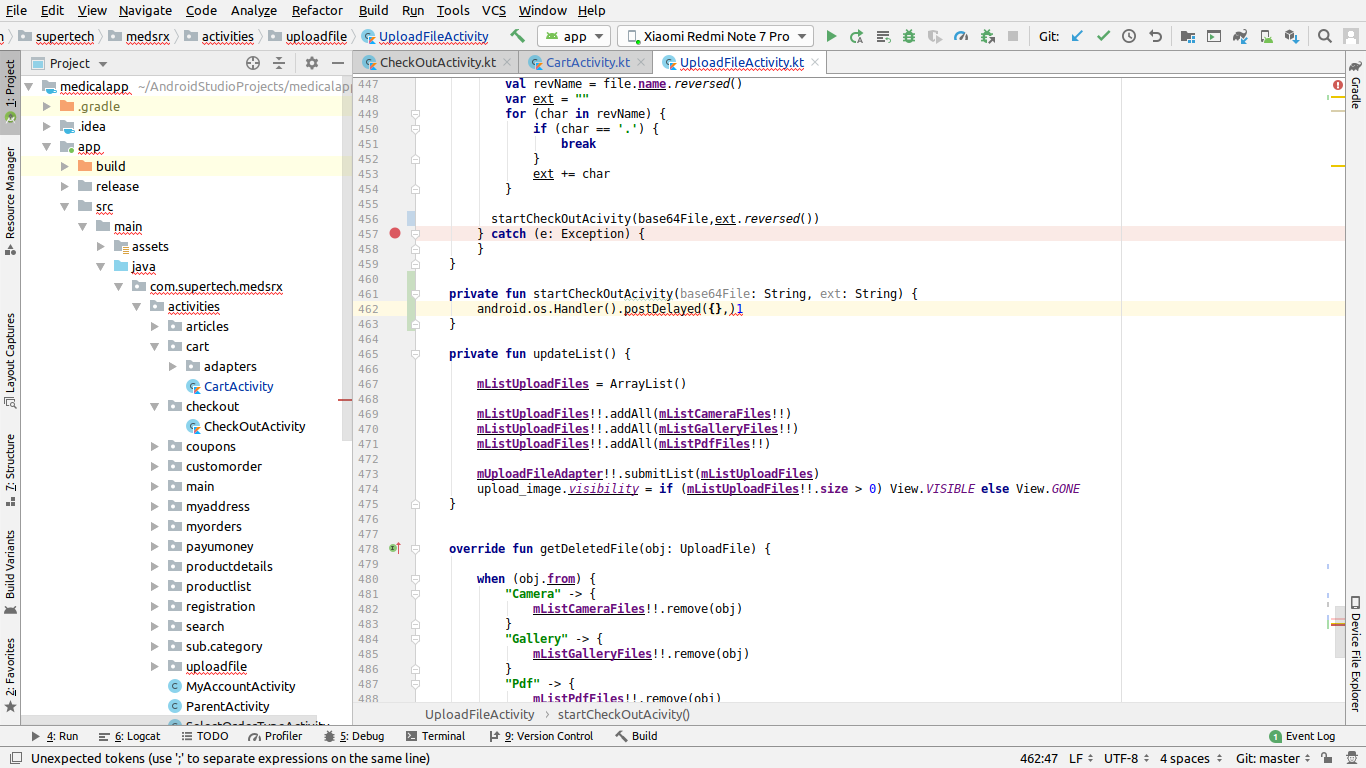Viewport: 1366px width, 768px height.
Task: Open the Profile app gauge icon
Action: [961, 36]
